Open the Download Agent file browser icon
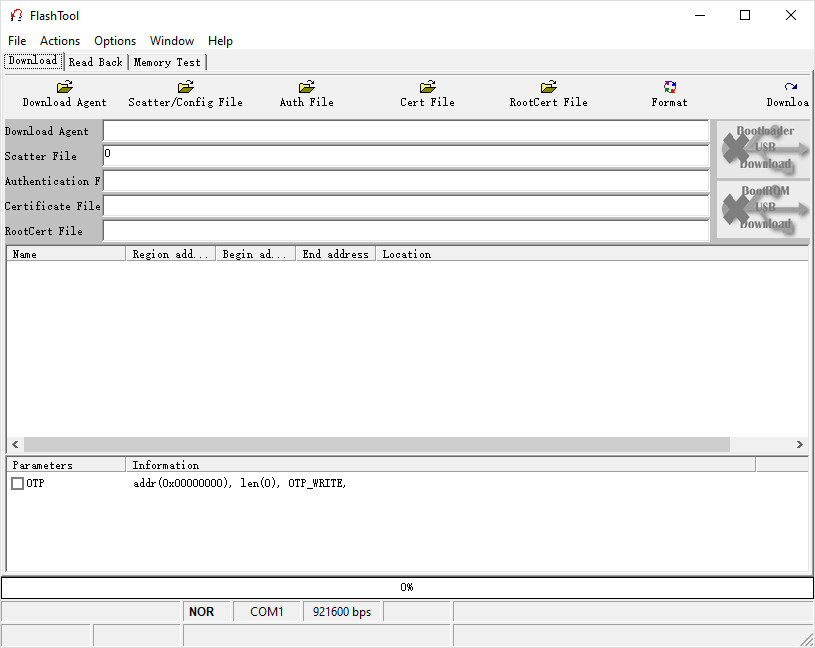This screenshot has width=815, height=648. tap(64, 87)
